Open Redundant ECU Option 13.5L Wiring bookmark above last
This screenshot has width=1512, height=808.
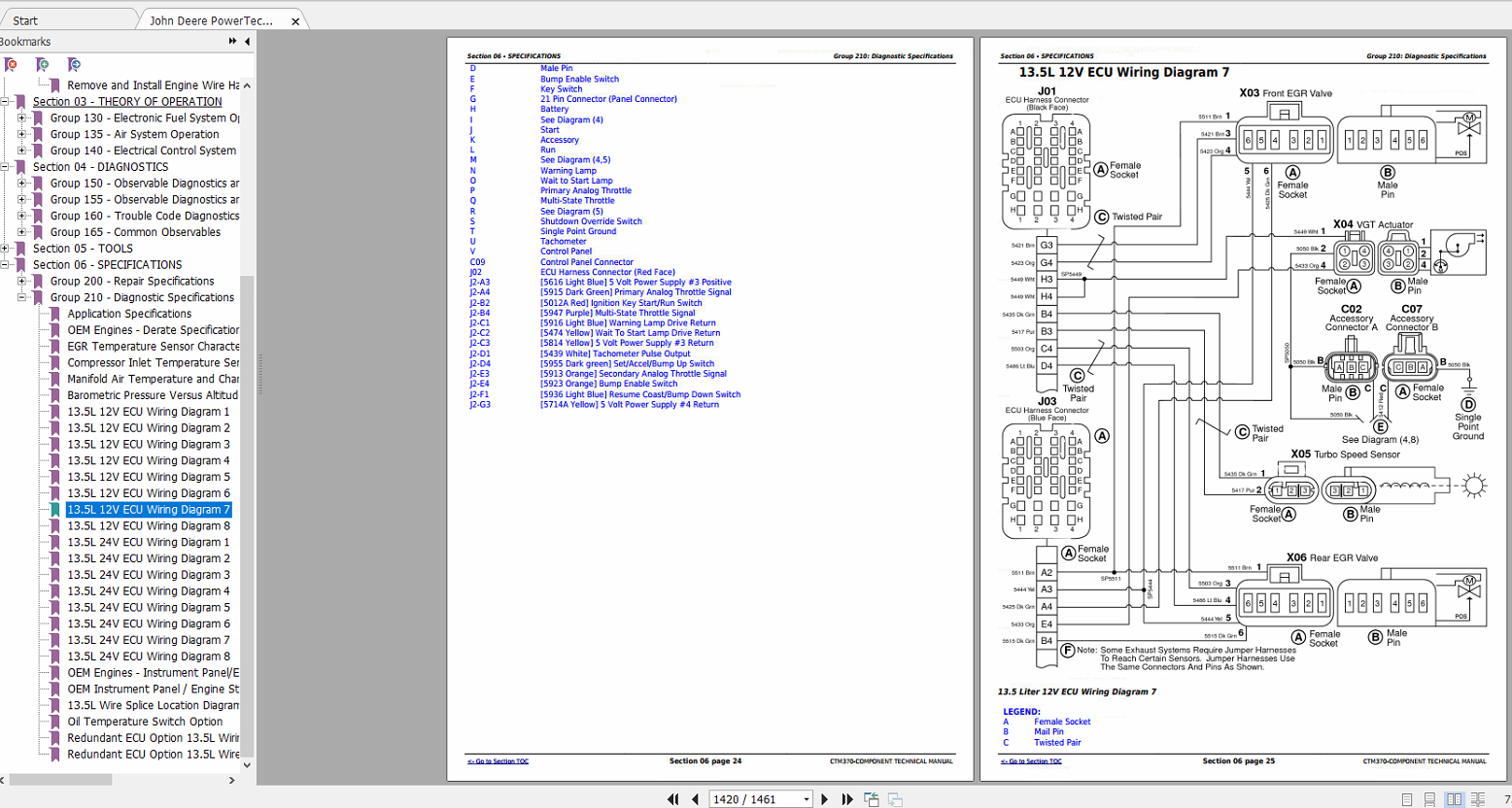pyautogui.click(x=153, y=738)
